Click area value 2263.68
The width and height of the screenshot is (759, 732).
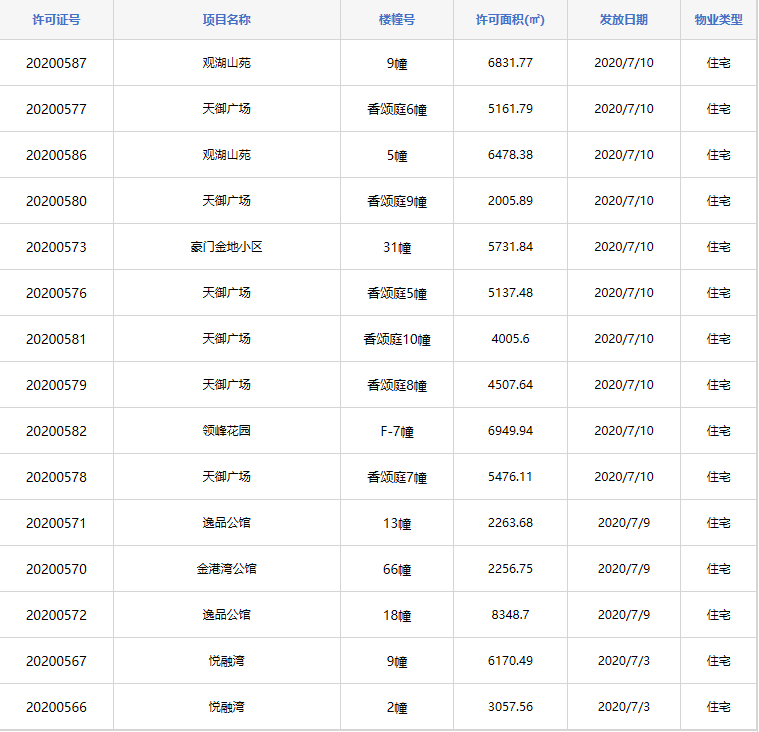pyautogui.click(x=510, y=523)
